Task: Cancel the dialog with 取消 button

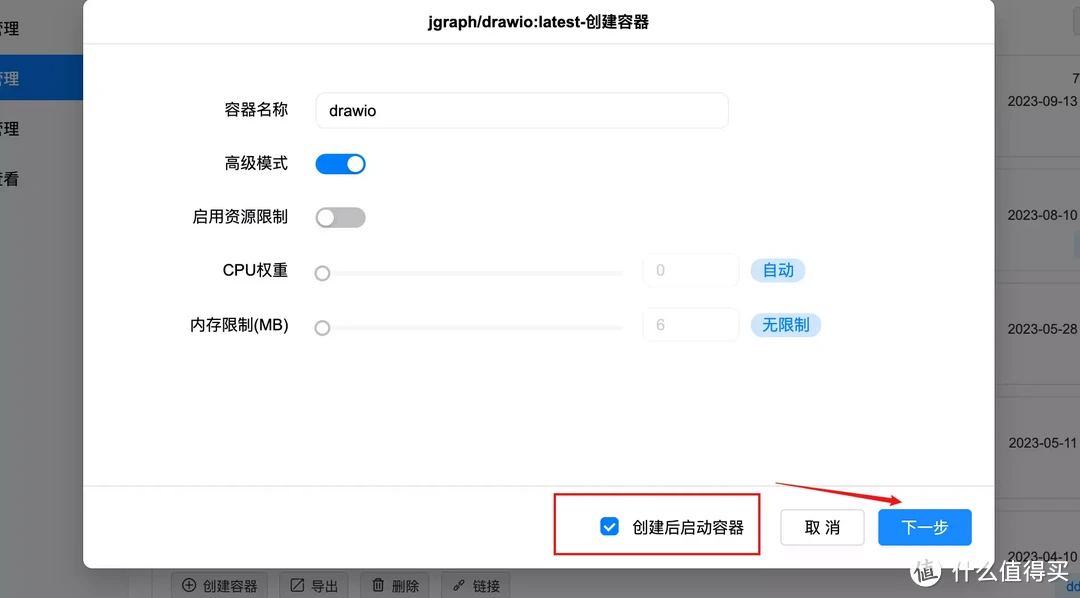Action: point(822,528)
